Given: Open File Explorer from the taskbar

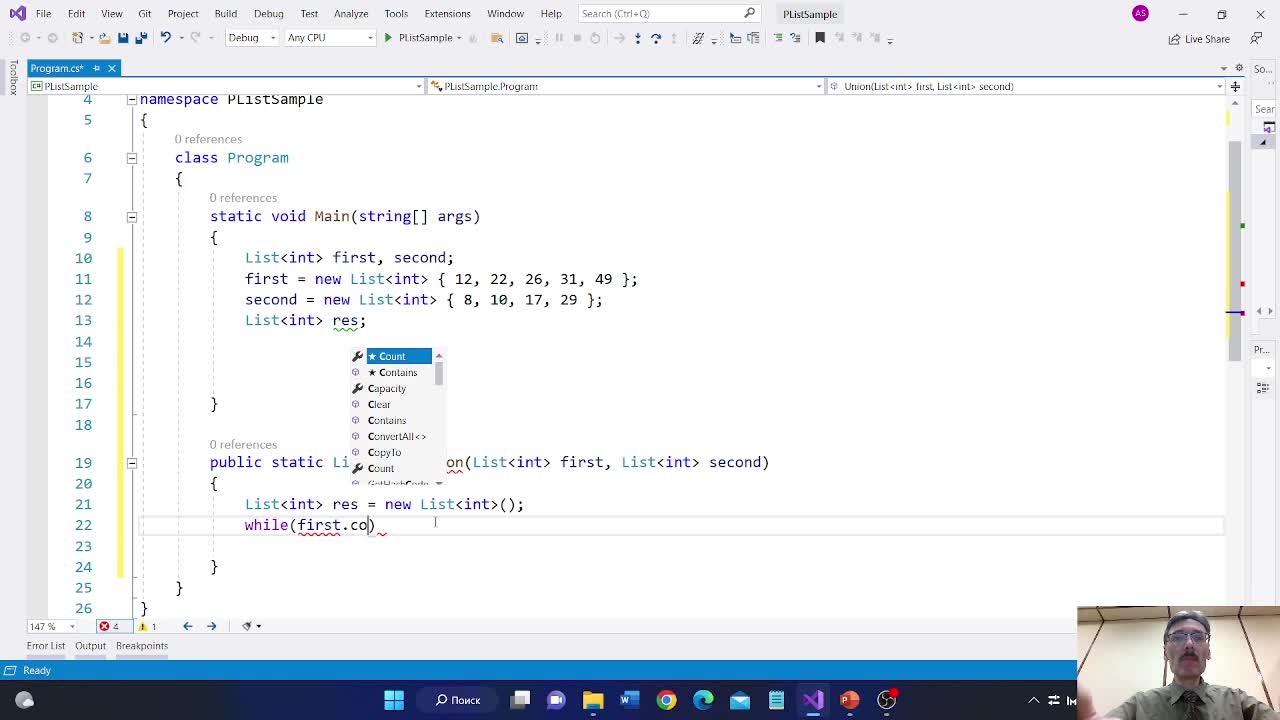Looking at the screenshot, I should tap(593, 700).
